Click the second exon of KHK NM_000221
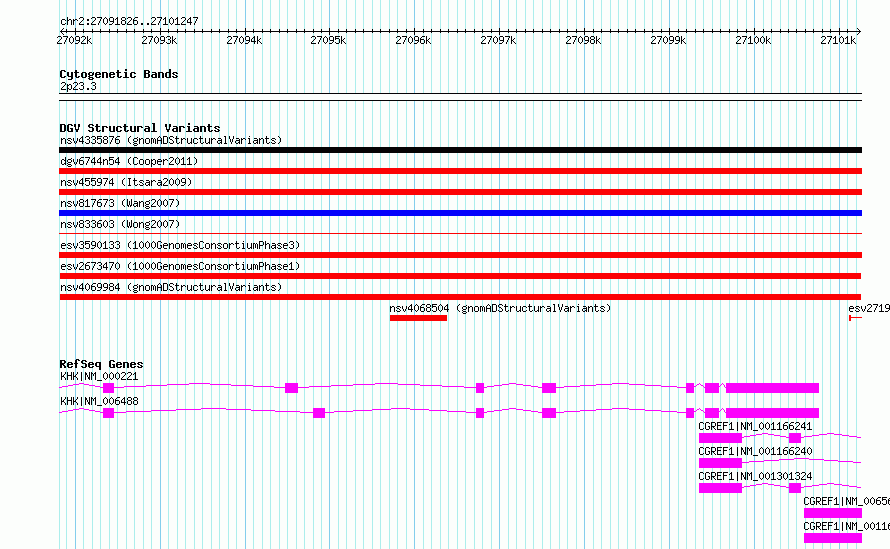 click(x=291, y=388)
